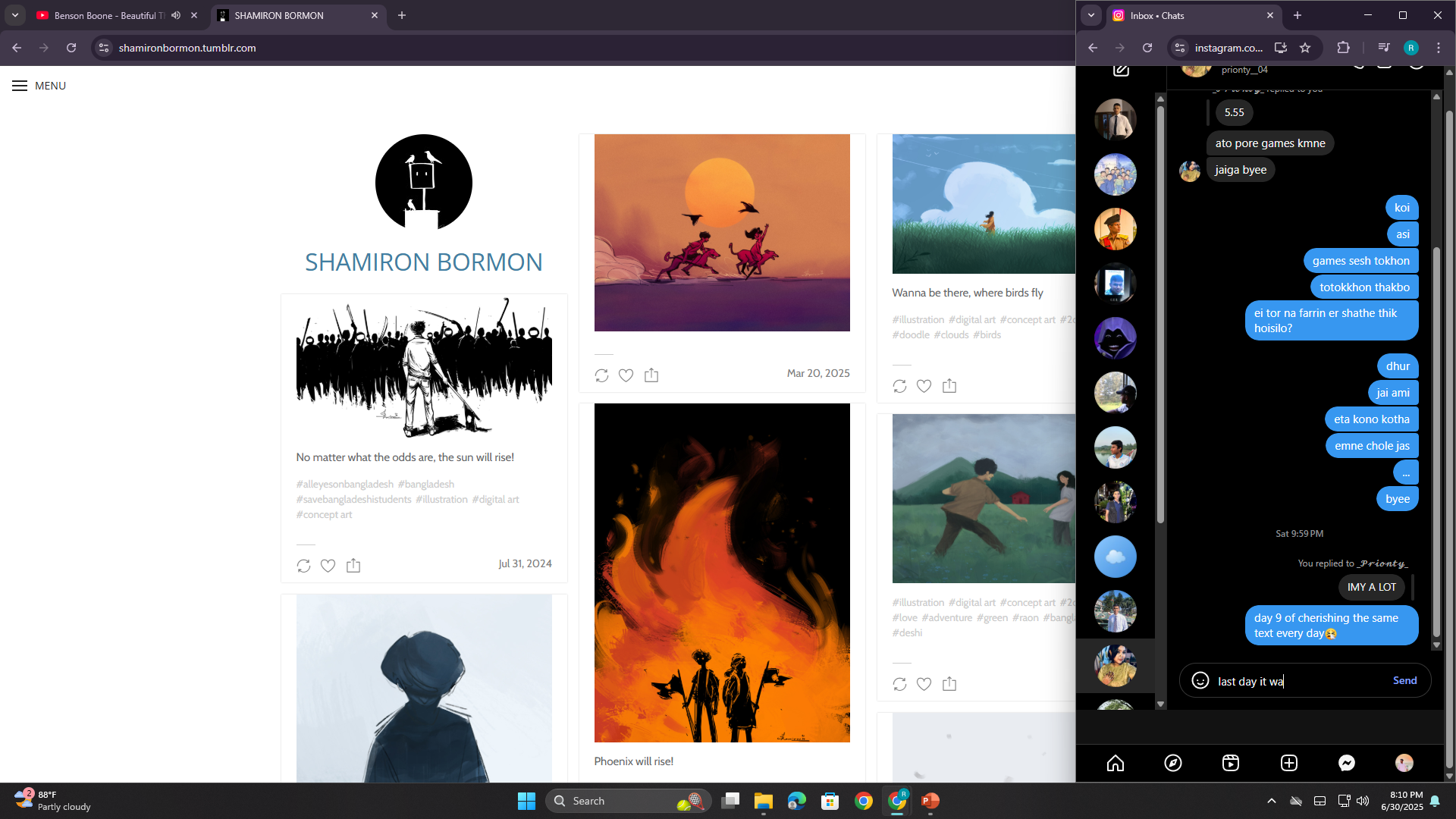Image resolution: width=1456 pixels, height=819 pixels.
Task: Click the Instagram chat list scrollbar
Action: point(1160,314)
